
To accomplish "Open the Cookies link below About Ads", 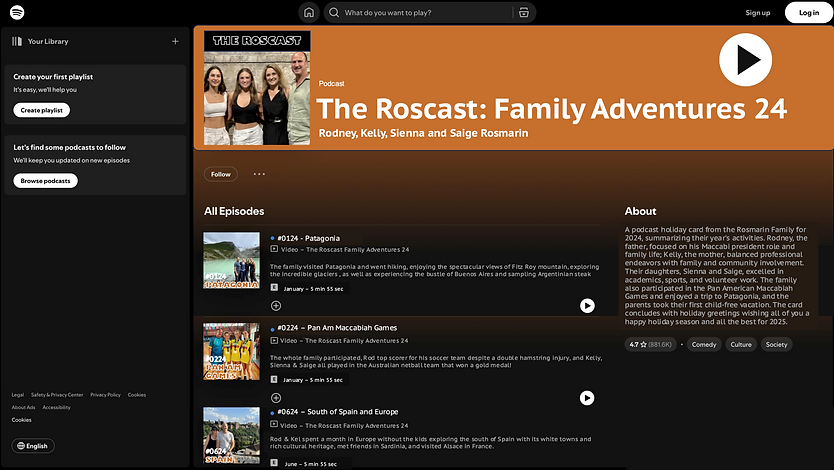I will coord(21,420).
